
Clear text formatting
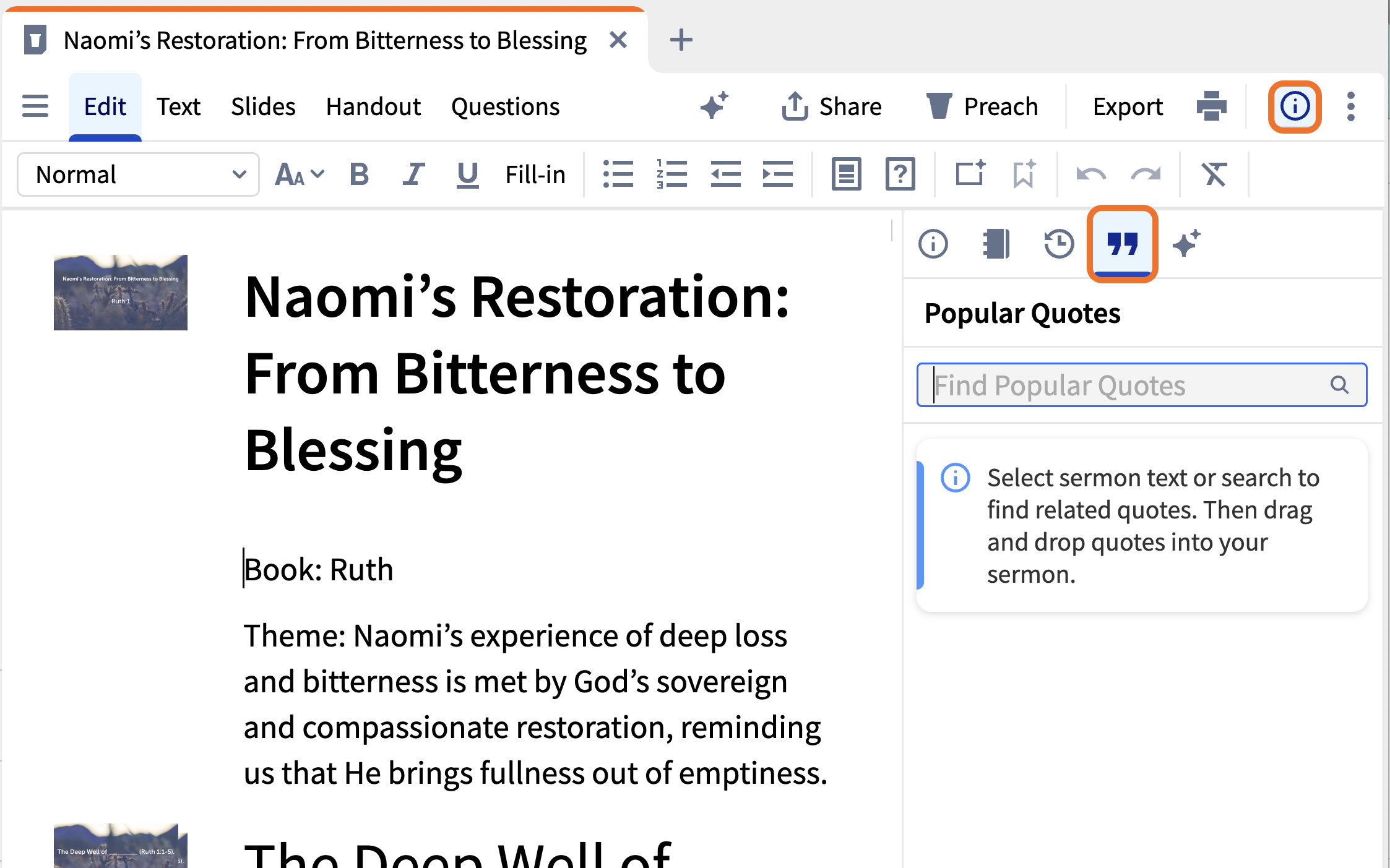click(x=1214, y=174)
